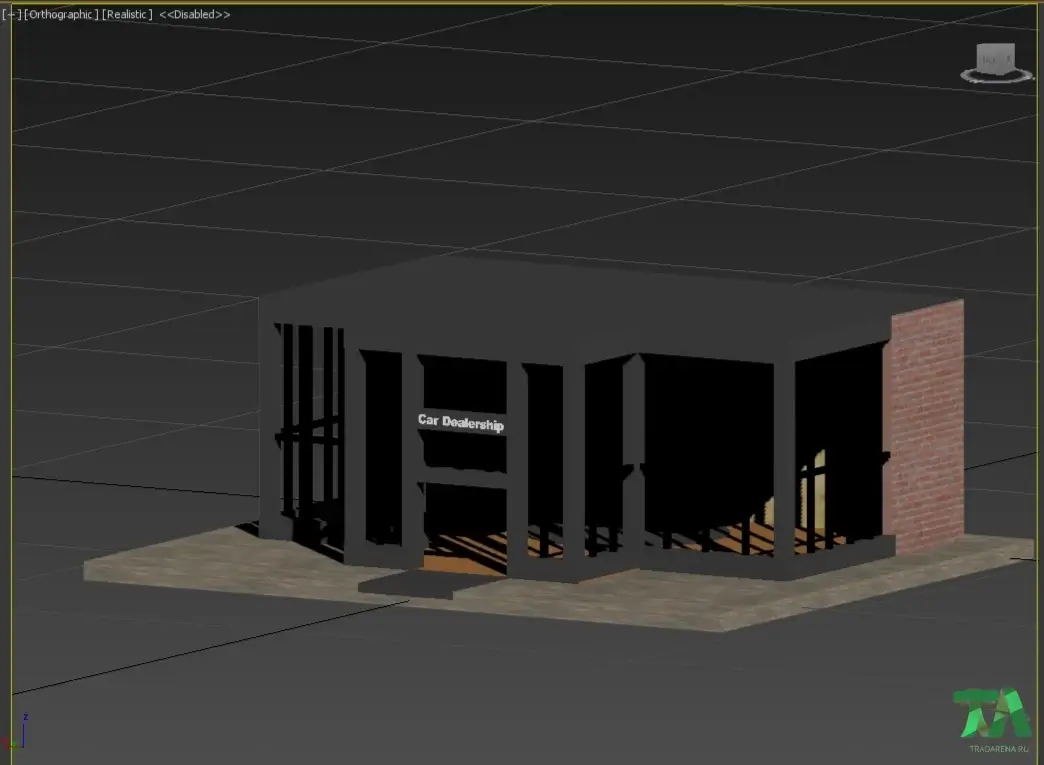
Task: Select the column right of the sign
Action: (517, 466)
